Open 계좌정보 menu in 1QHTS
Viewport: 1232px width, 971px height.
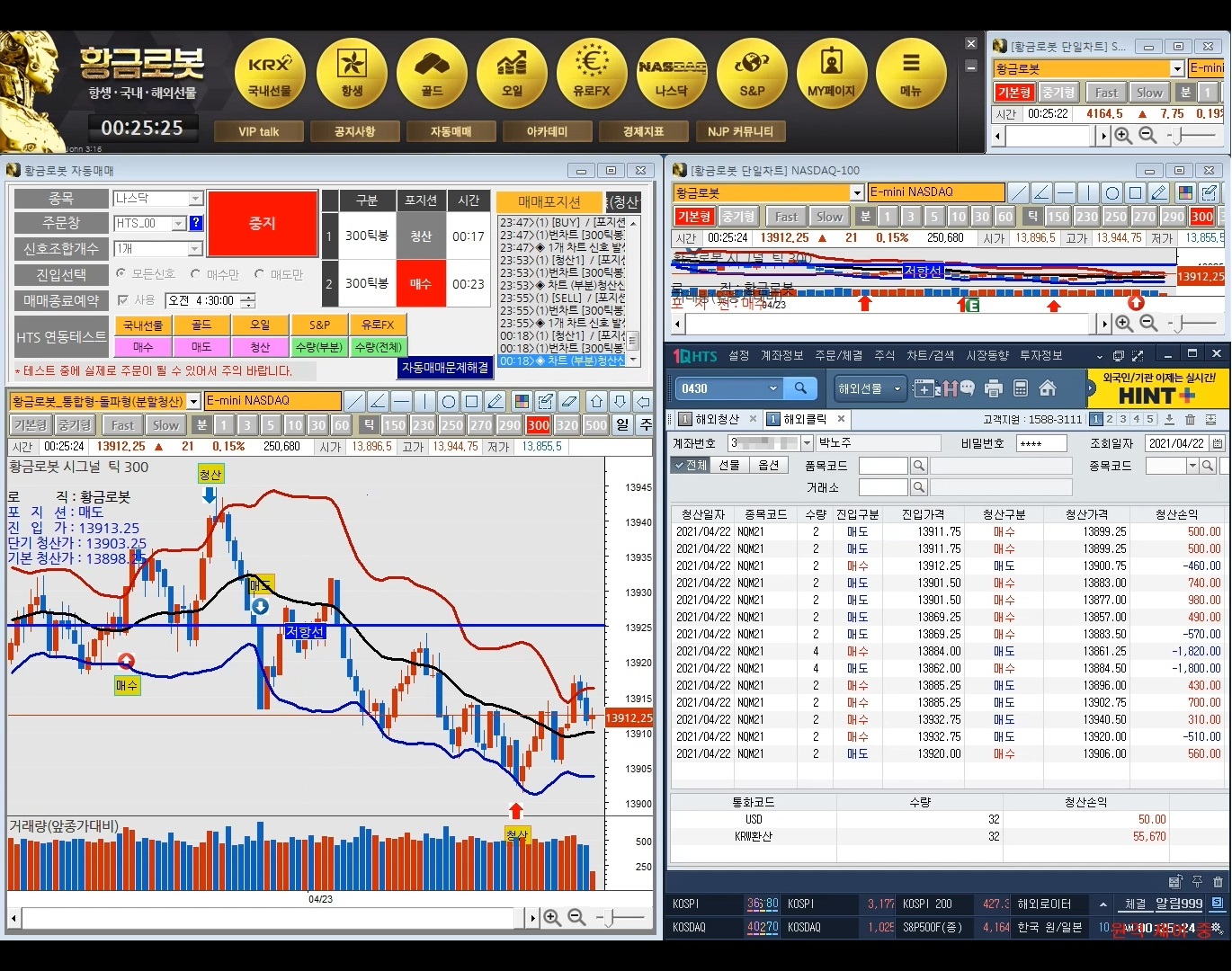pyautogui.click(x=781, y=356)
